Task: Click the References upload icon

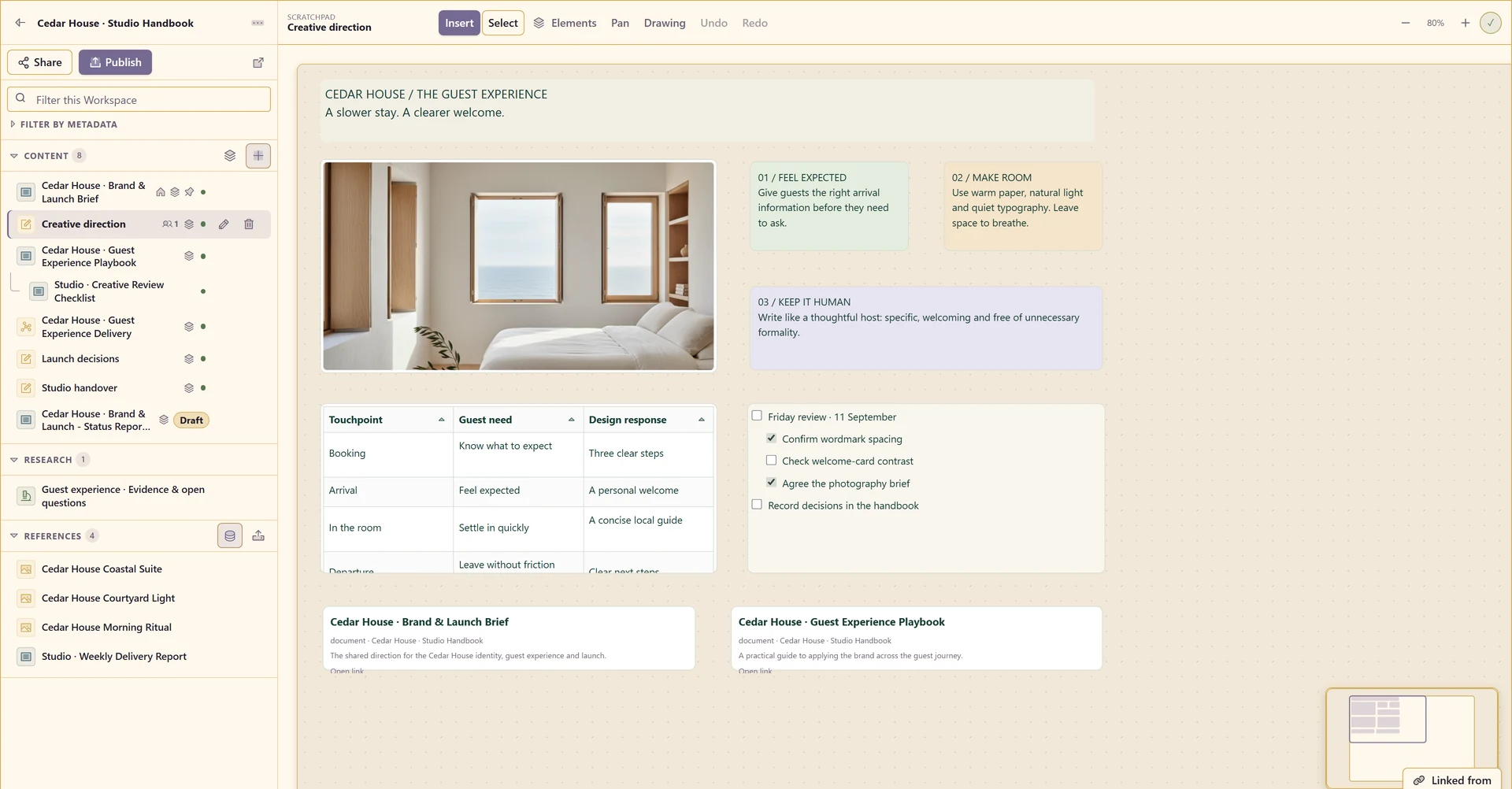Action: pos(258,536)
